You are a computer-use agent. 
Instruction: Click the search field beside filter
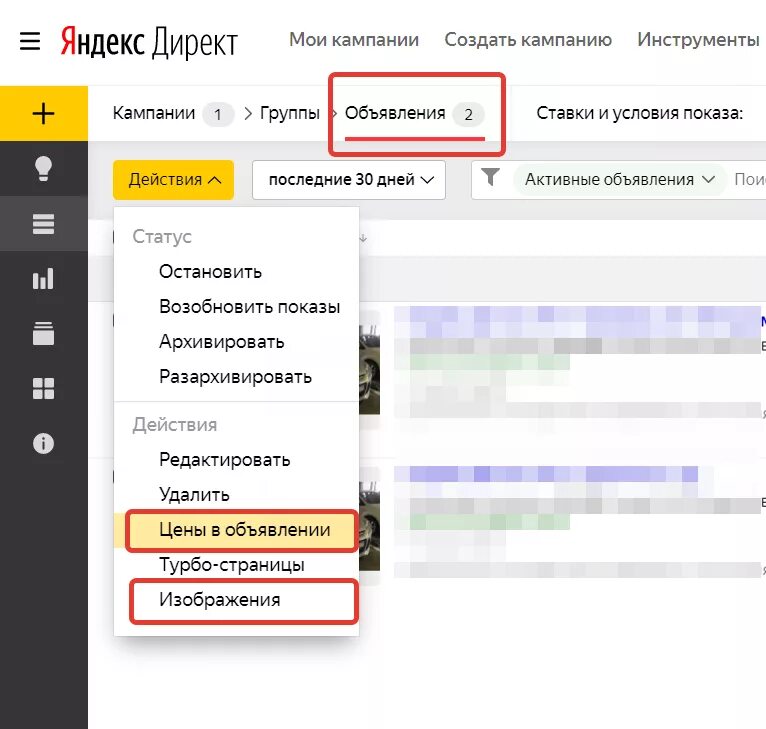tap(749, 180)
